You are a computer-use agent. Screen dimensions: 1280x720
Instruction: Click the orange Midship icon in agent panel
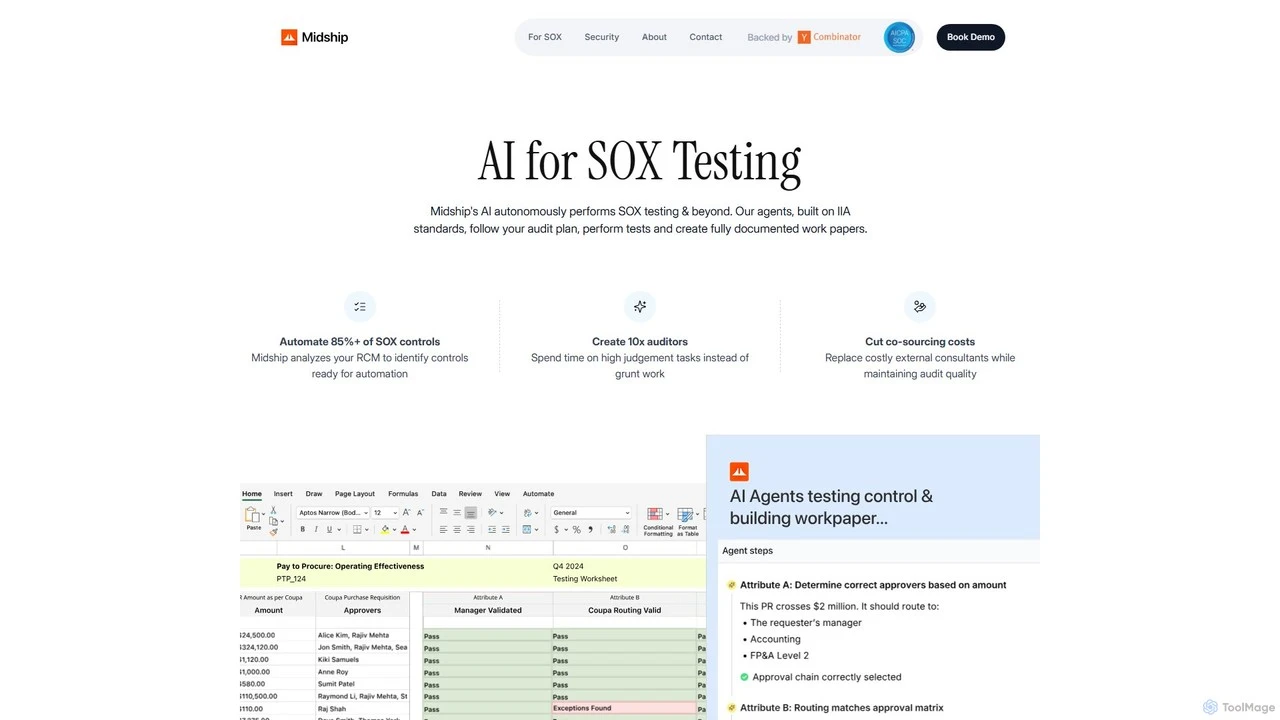click(x=739, y=471)
